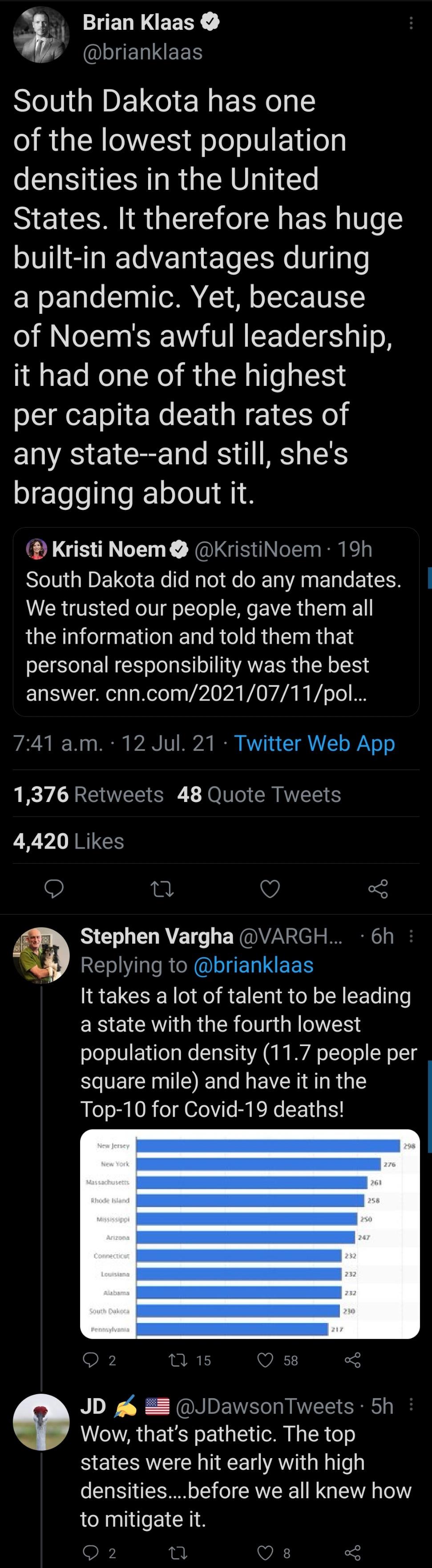The height and width of the screenshot is (1568, 432).
Task: Share Brian Klaas's main tweet
Action: pos(378,889)
